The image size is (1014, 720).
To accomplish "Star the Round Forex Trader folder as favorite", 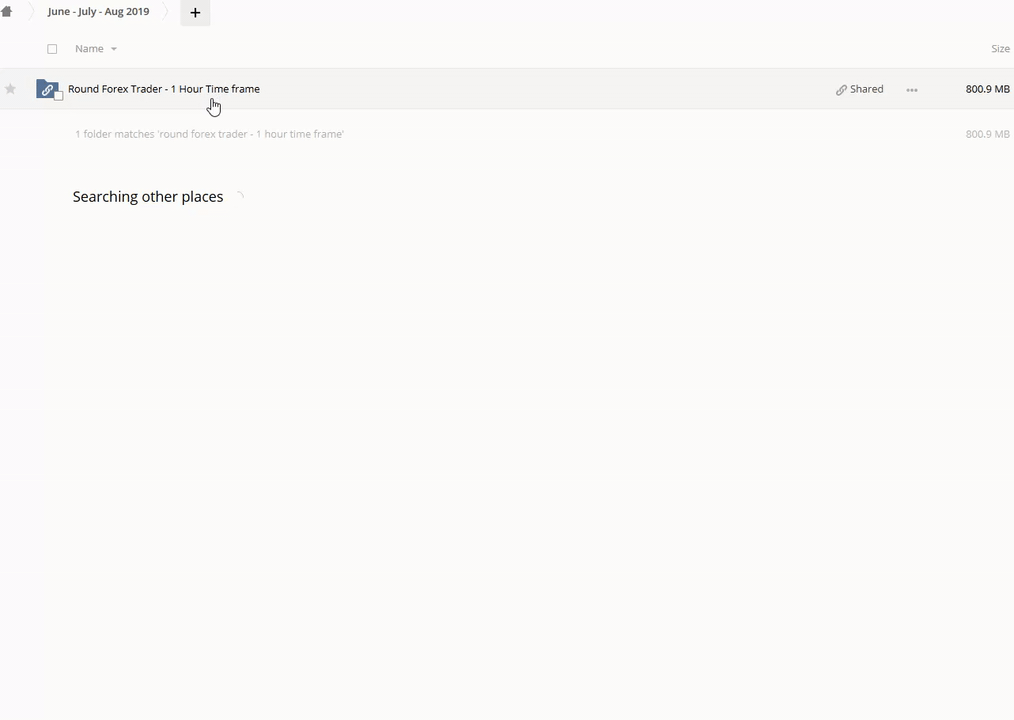I will point(10,89).
